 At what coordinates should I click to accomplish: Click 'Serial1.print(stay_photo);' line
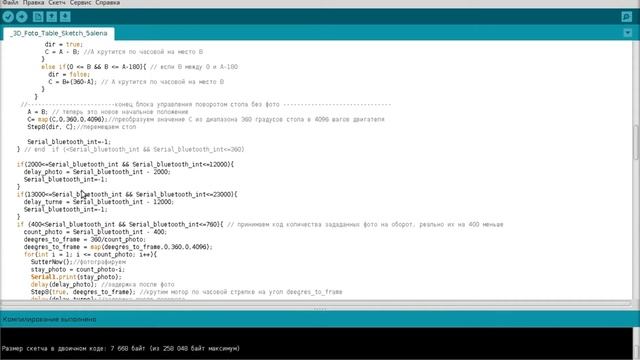click(76, 277)
